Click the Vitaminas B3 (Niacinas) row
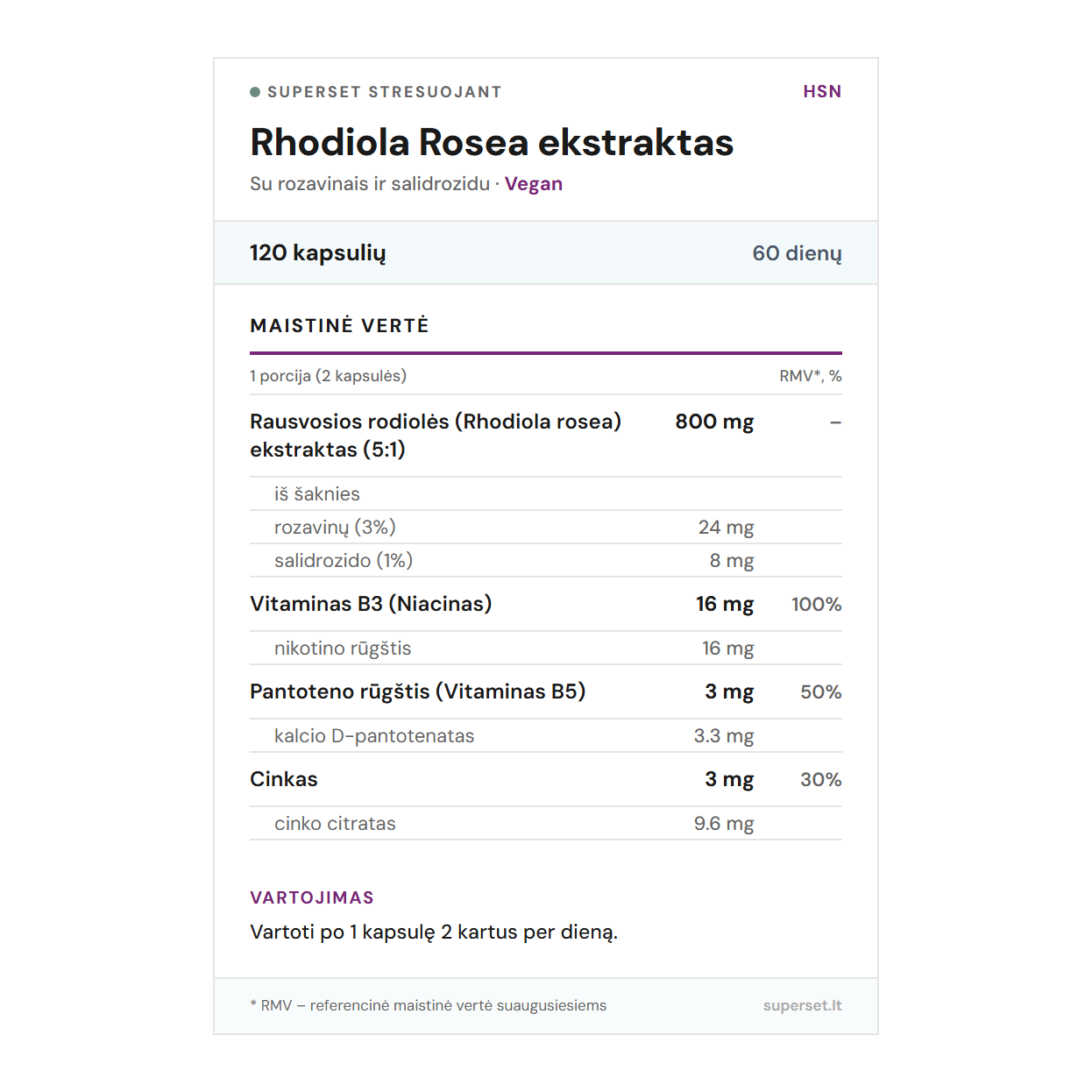 pos(371,604)
